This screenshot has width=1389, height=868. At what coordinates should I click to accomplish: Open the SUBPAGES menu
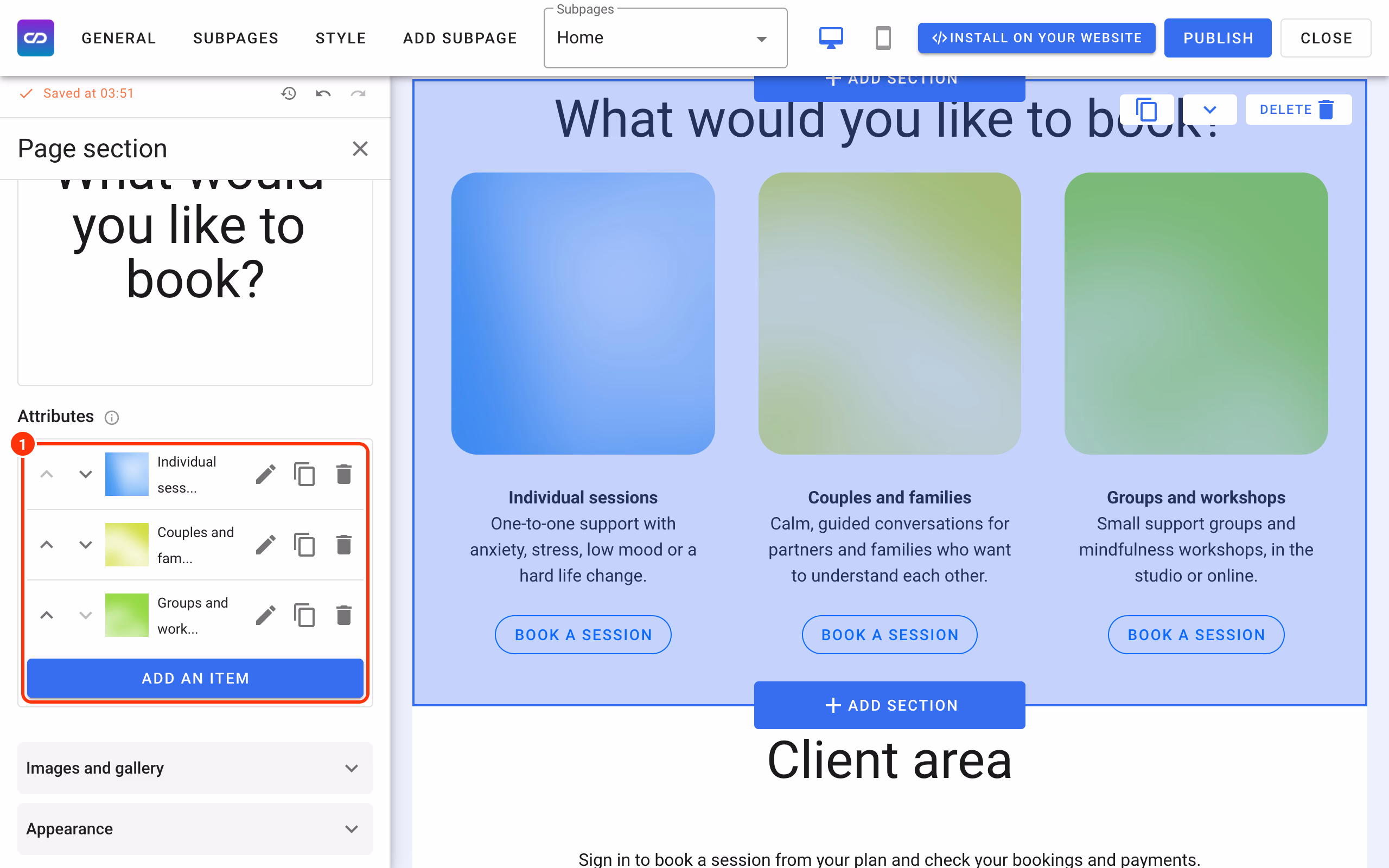(236, 38)
